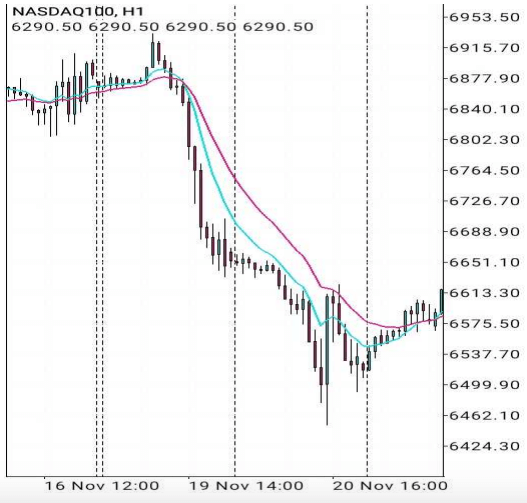Choose the 6537.70 price level label
The image size is (527, 503).
click(484, 354)
